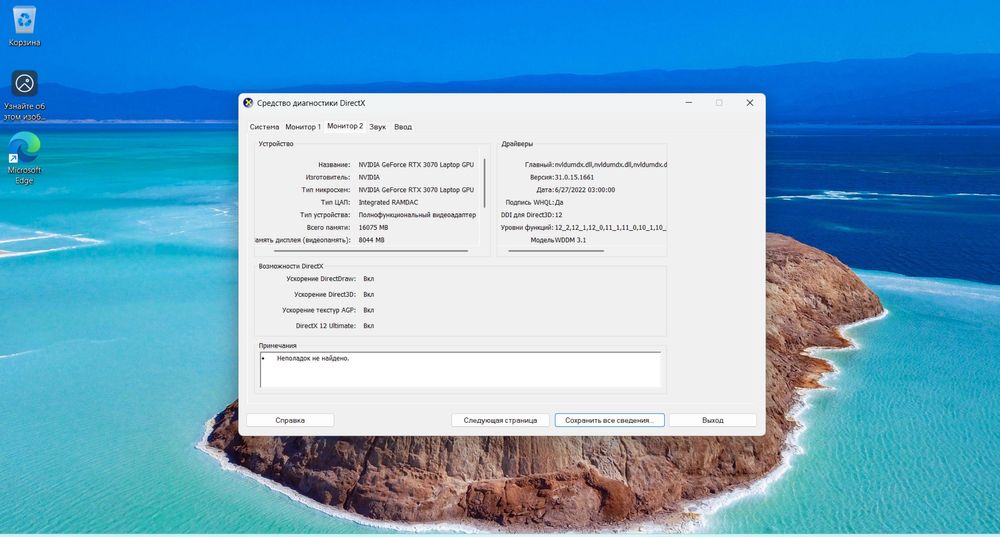Click the 'Модель WDDM 3.1' line
Viewport: 1000px width, 537px height.
(x=558, y=240)
